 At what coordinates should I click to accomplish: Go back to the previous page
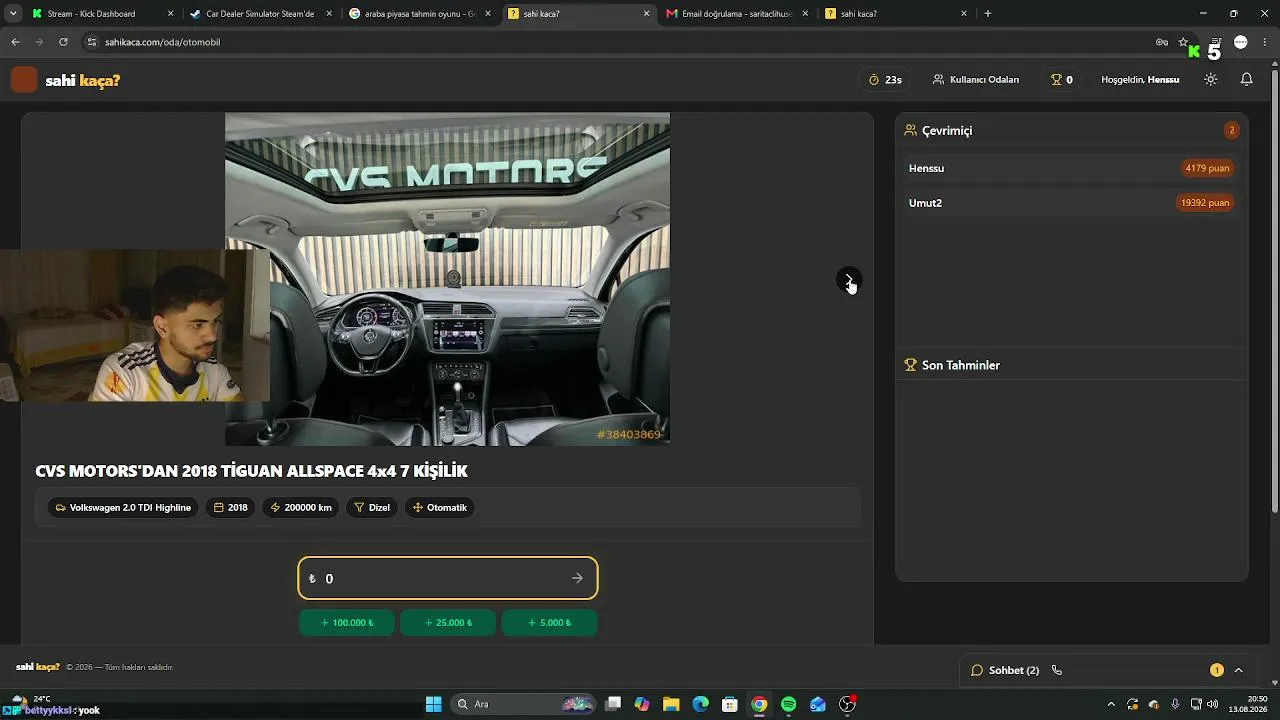(x=15, y=42)
